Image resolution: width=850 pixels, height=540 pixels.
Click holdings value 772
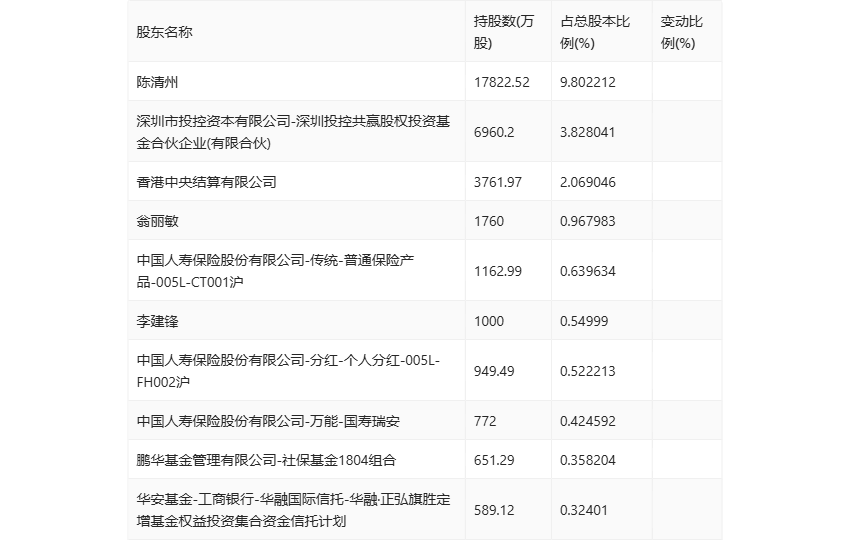click(485, 421)
